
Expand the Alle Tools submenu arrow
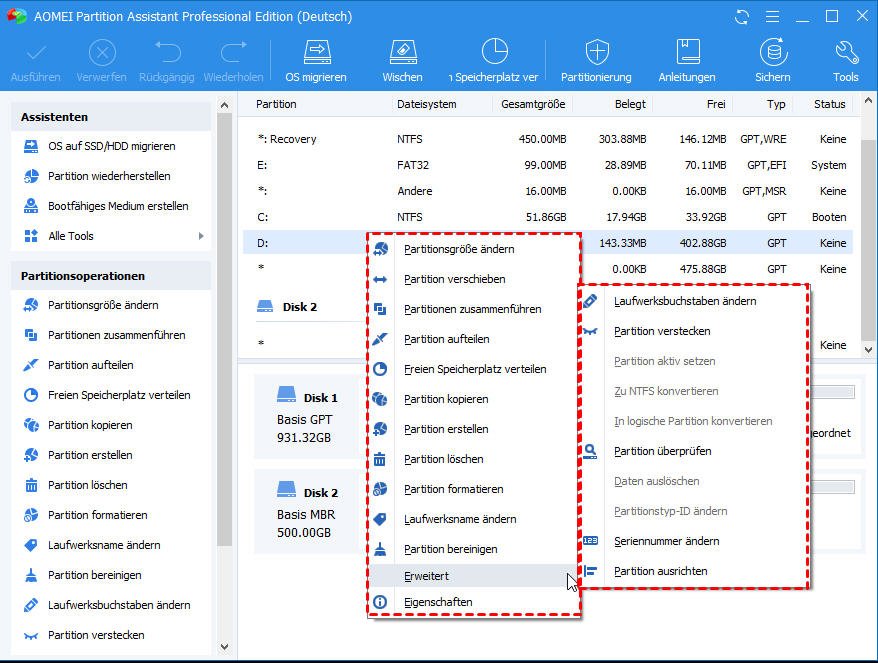(201, 236)
